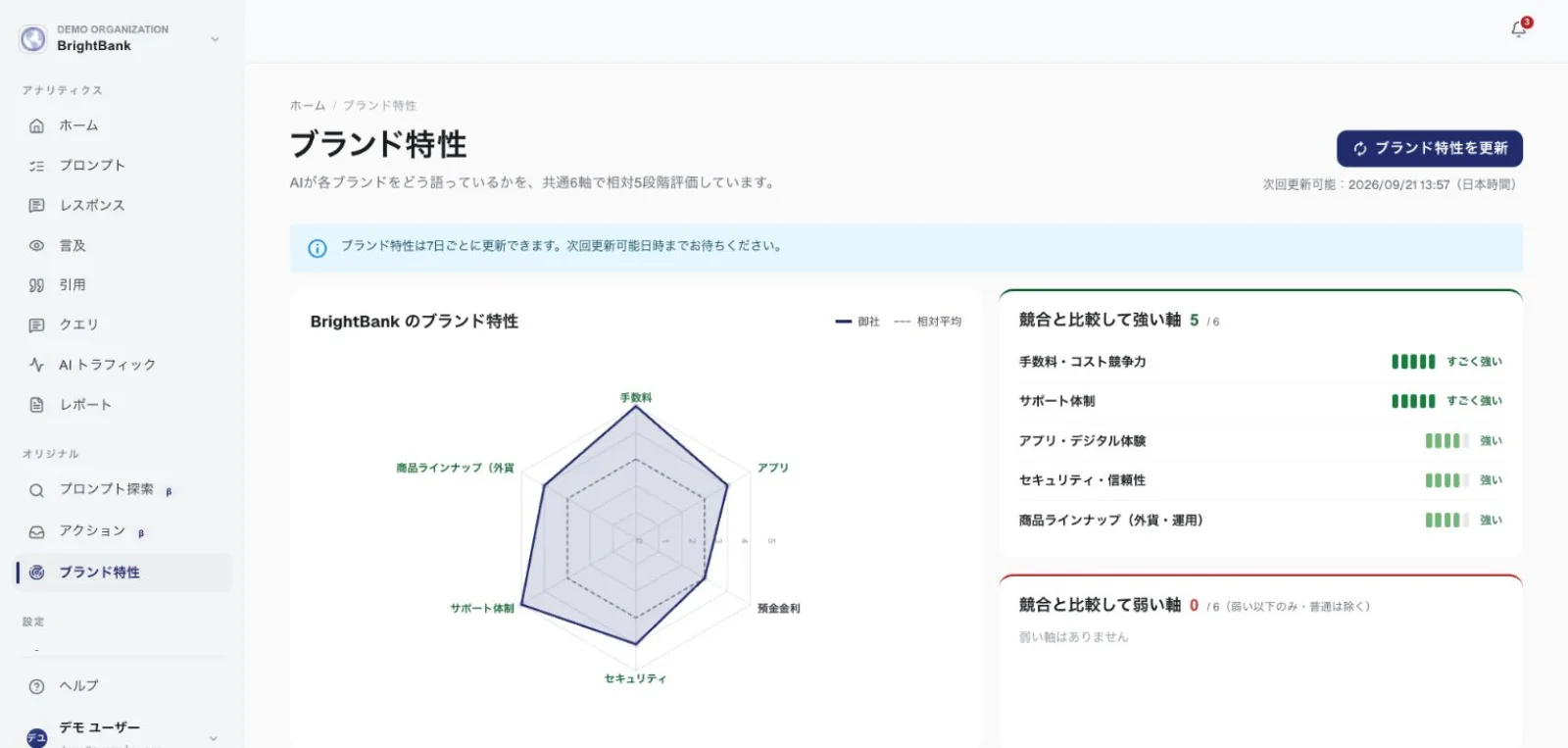
Task: Click the デモ ユーザー avatar
Action: tap(36, 737)
